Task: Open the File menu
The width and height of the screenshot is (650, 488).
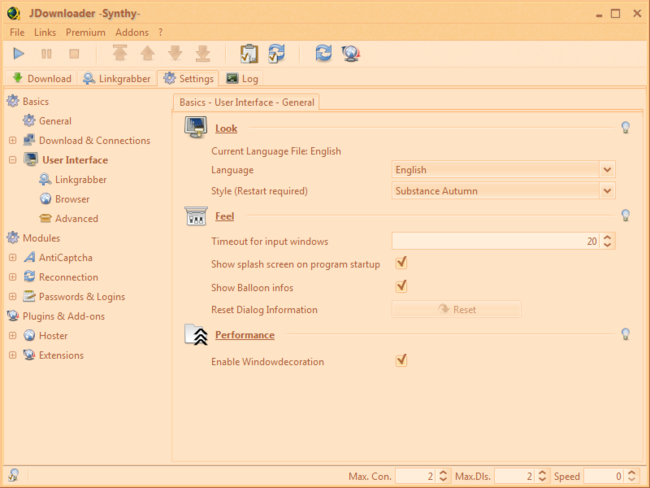Action: tap(17, 32)
